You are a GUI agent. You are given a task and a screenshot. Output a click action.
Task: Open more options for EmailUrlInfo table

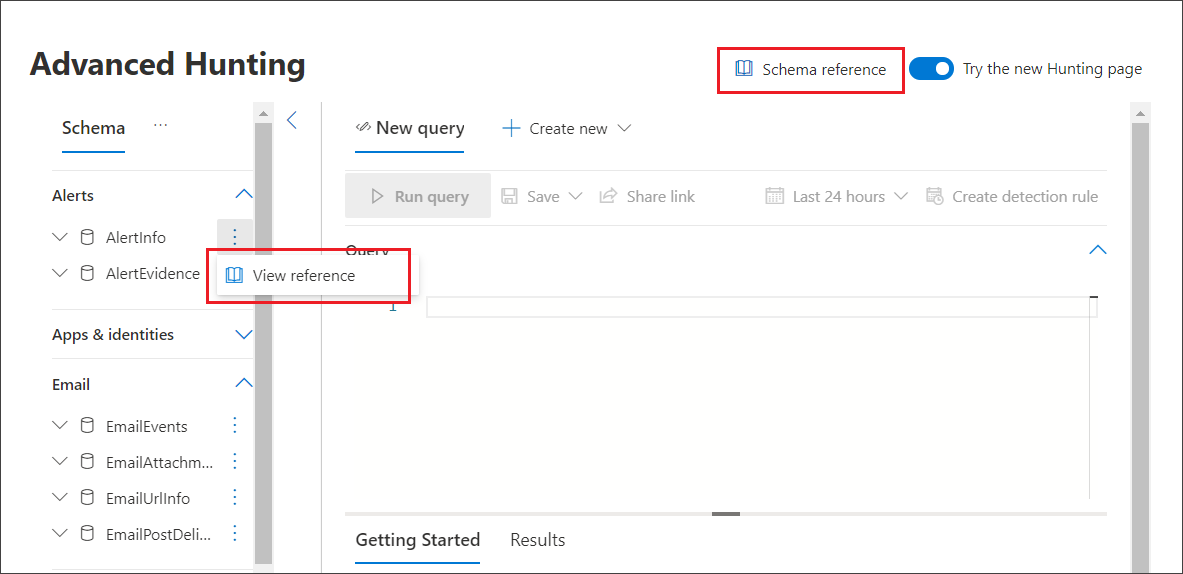tap(235, 498)
